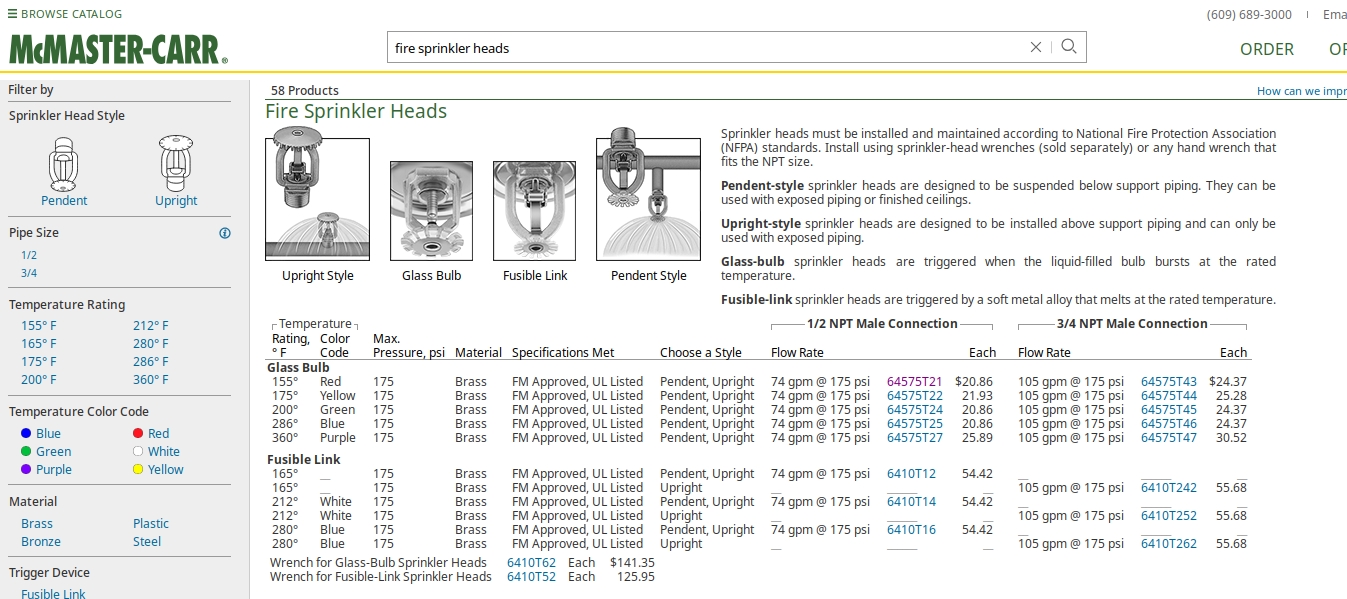Viewport: 1347px width, 599px height.
Task: Open part number 64575T45
Action: pos(1169,409)
